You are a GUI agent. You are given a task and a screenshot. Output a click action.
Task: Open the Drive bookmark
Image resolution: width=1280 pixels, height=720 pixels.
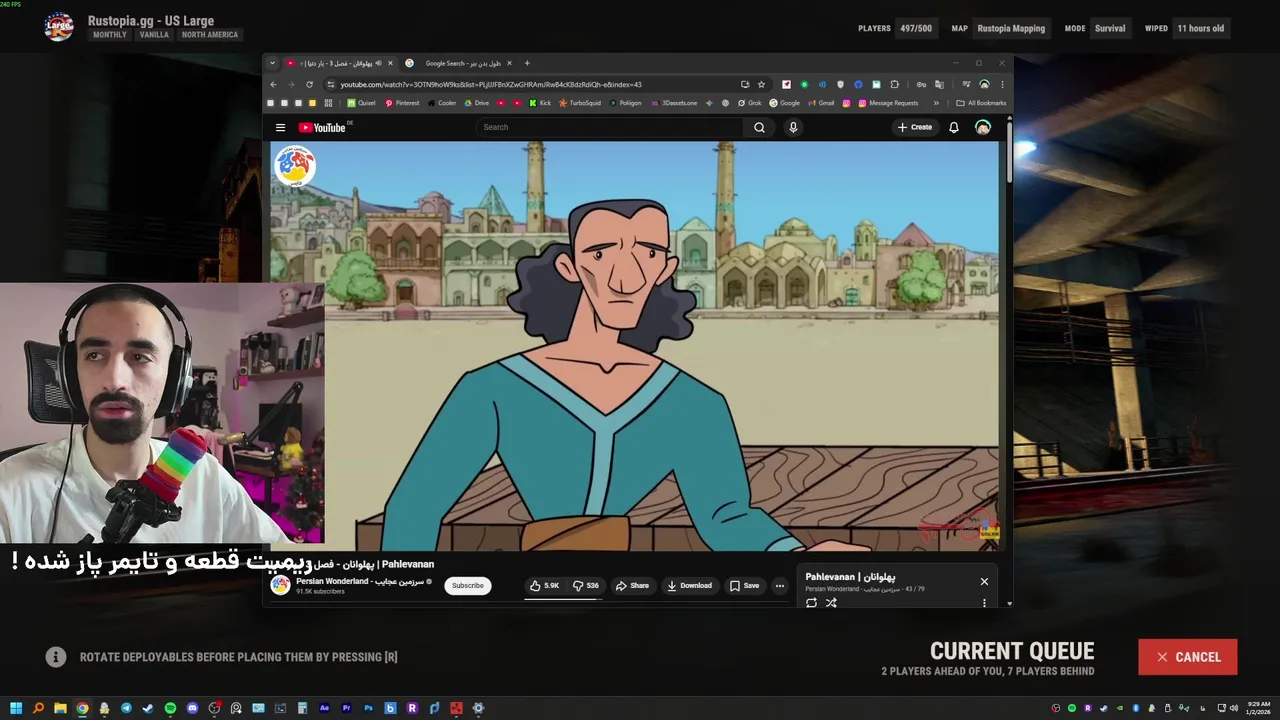coord(476,103)
